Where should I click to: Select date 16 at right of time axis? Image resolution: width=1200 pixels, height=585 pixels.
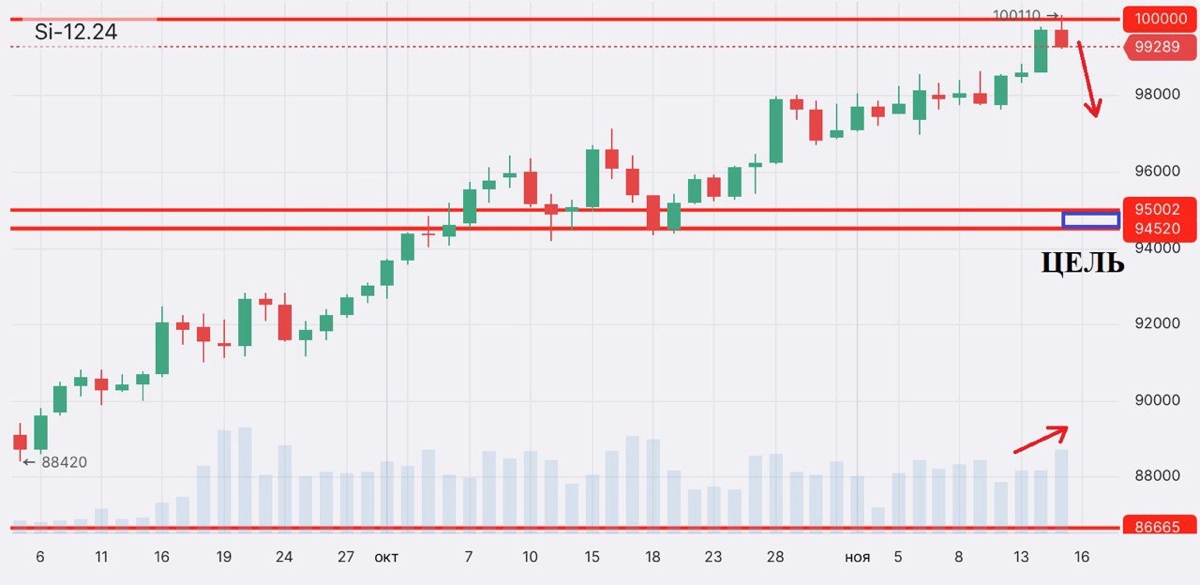[1081, 557]
